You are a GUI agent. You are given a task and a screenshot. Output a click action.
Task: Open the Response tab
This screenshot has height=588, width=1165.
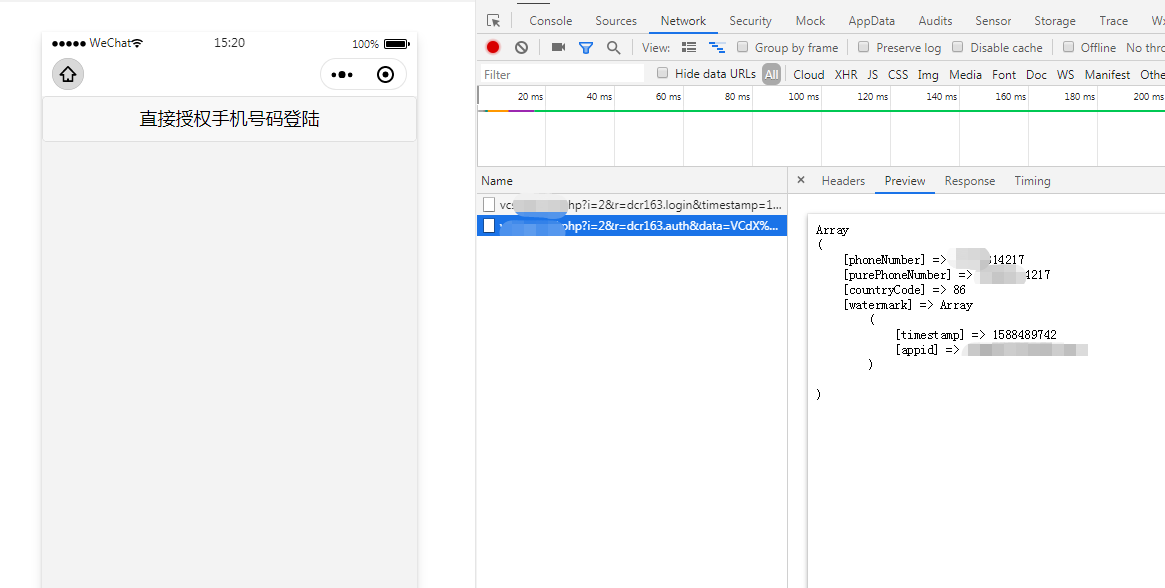(x=970, y=181)
